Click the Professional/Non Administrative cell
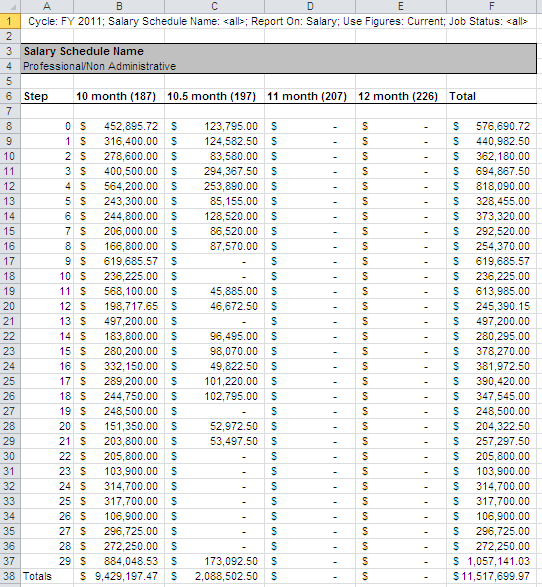This screenshot has height=587, width=542. (278, 66)
